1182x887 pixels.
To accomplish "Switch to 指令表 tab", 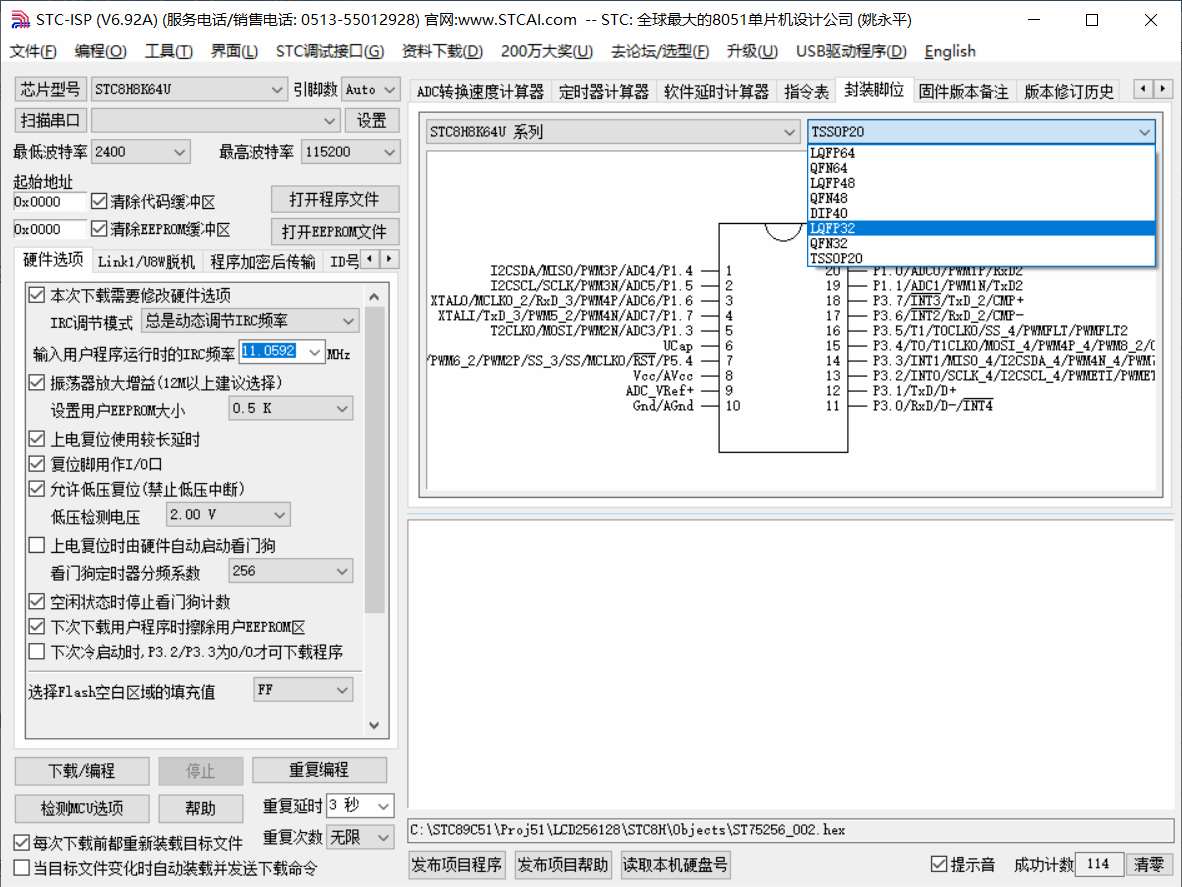I will pos(807,92).
